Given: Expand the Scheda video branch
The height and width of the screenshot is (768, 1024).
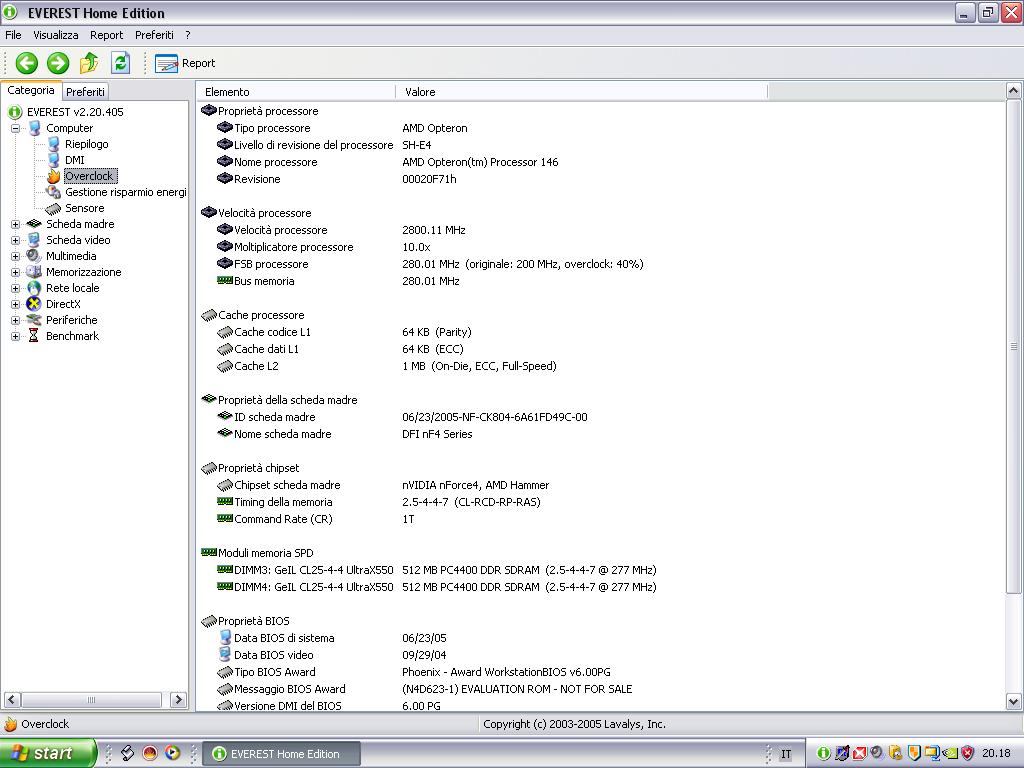Looking at the screenshot, I should pyautogui.click(x=16, y=240).
